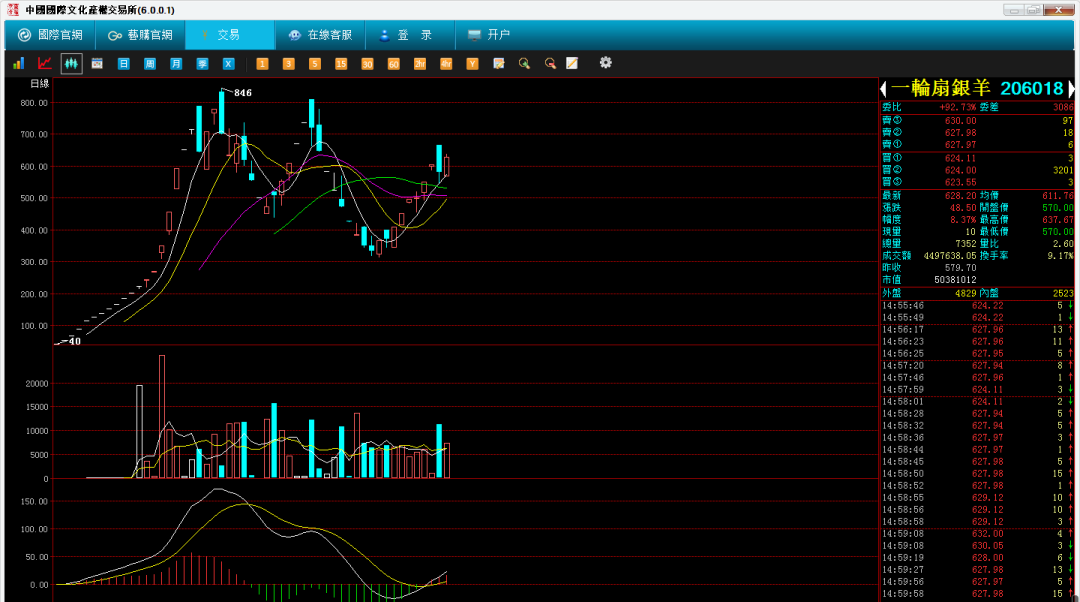Select the 30-minute interval button
This screenshot has width=1080, height=602.
pyautogui.click(x=367, y=63)
